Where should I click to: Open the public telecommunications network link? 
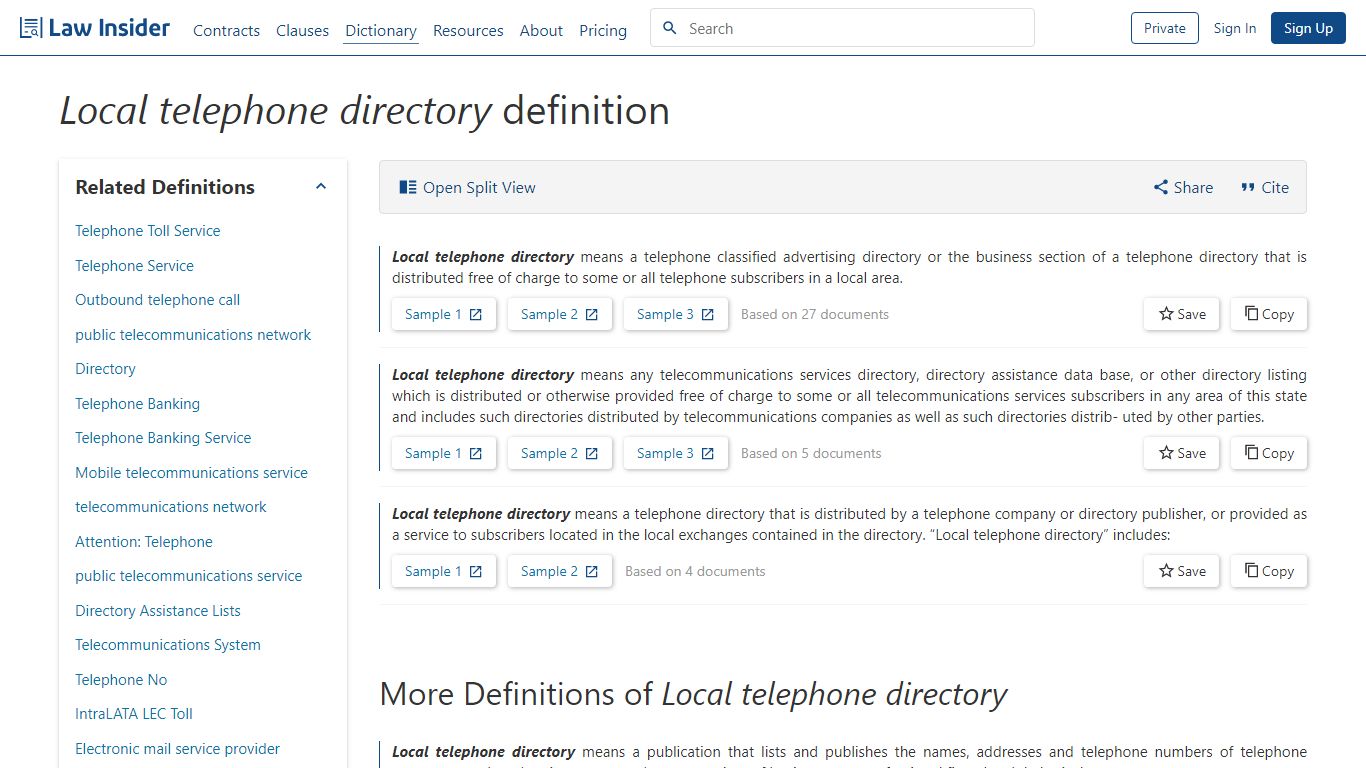tap(193, 335)
